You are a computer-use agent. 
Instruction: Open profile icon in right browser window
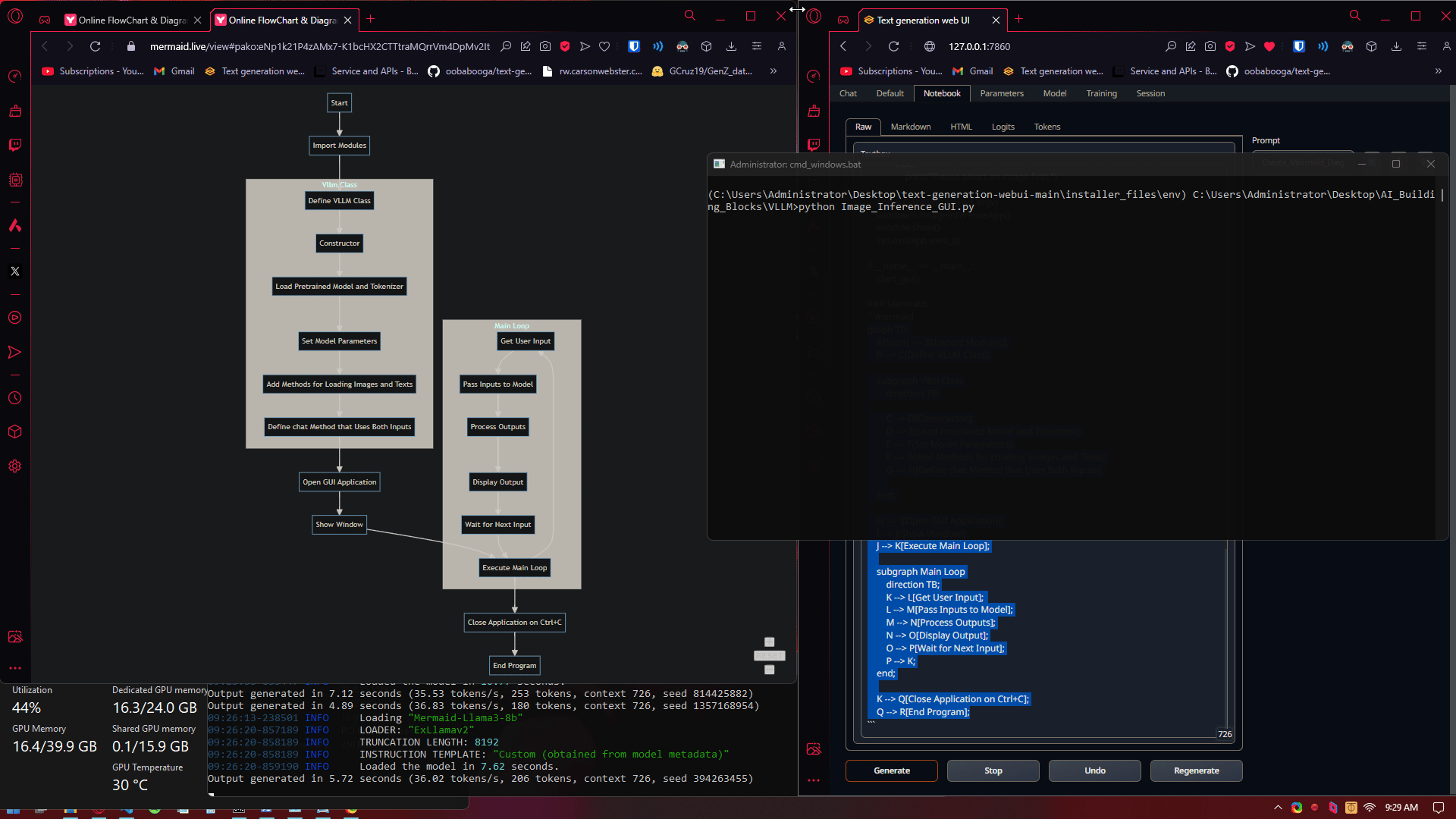pos(1447,46)
